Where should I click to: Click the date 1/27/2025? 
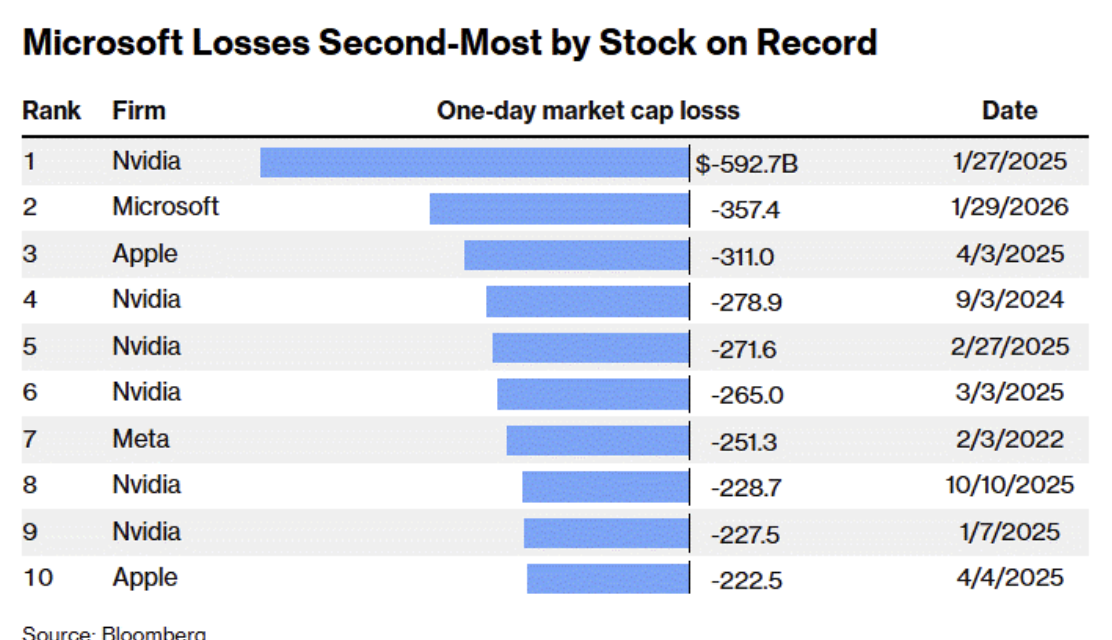point(1009,161)
